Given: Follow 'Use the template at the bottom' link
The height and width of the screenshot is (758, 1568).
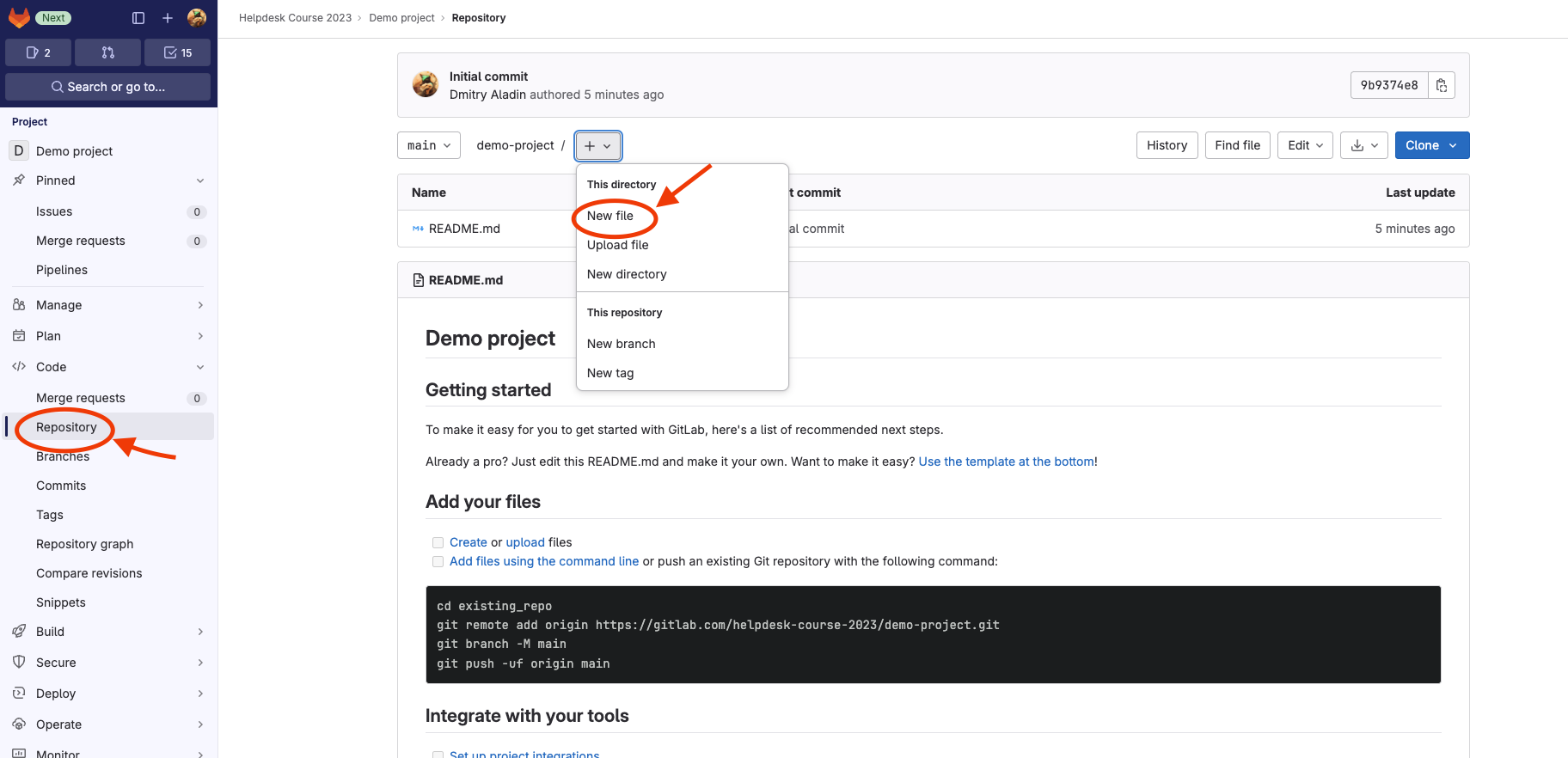Looking at the screenshot, I should coord(1006,462).
